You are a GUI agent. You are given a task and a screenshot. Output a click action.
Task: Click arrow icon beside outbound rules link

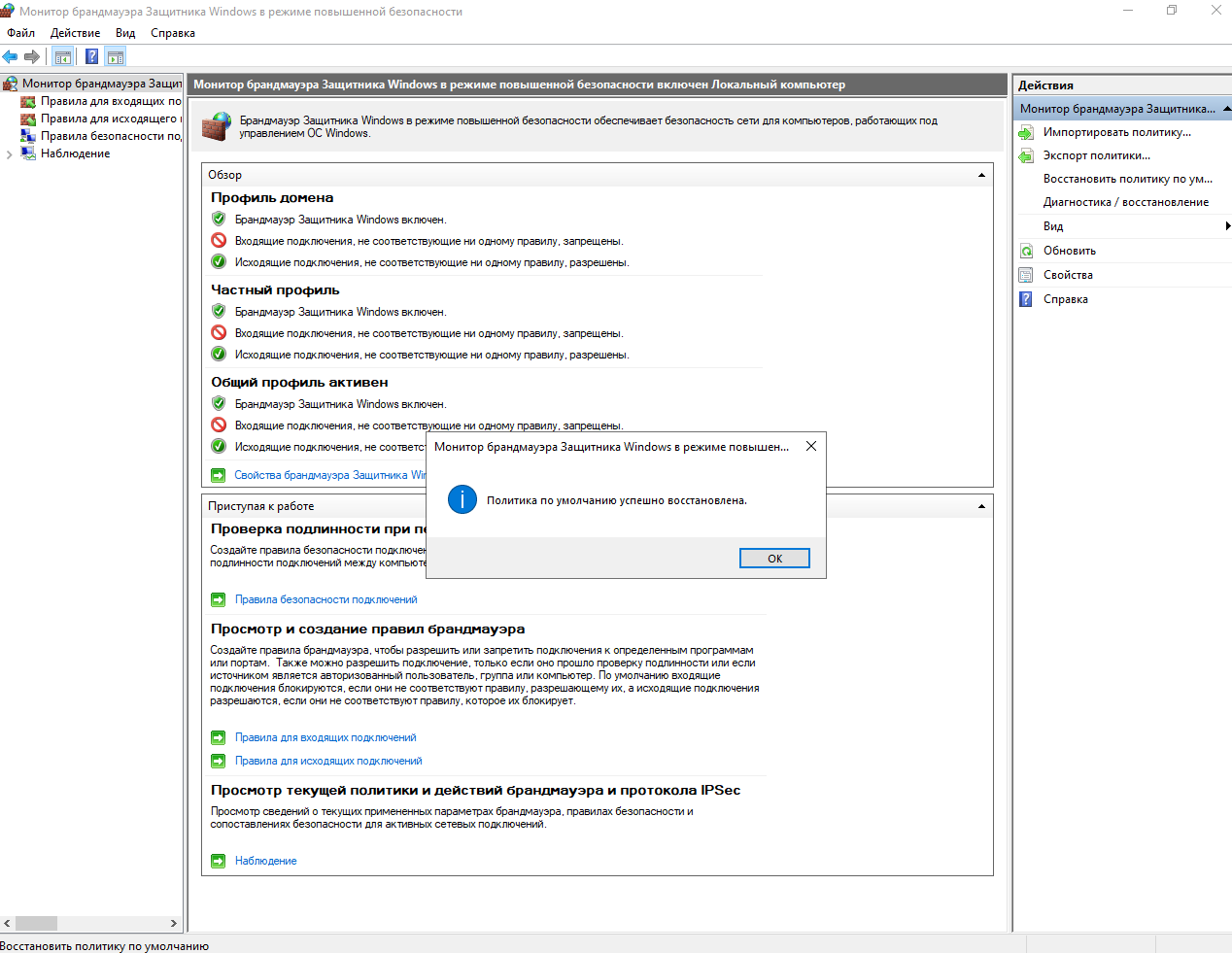coord(219,761)
